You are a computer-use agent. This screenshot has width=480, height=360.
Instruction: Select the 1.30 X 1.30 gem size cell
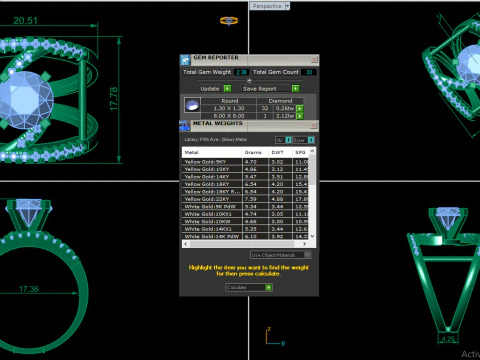pyautogui.click(x=229, y=108)
